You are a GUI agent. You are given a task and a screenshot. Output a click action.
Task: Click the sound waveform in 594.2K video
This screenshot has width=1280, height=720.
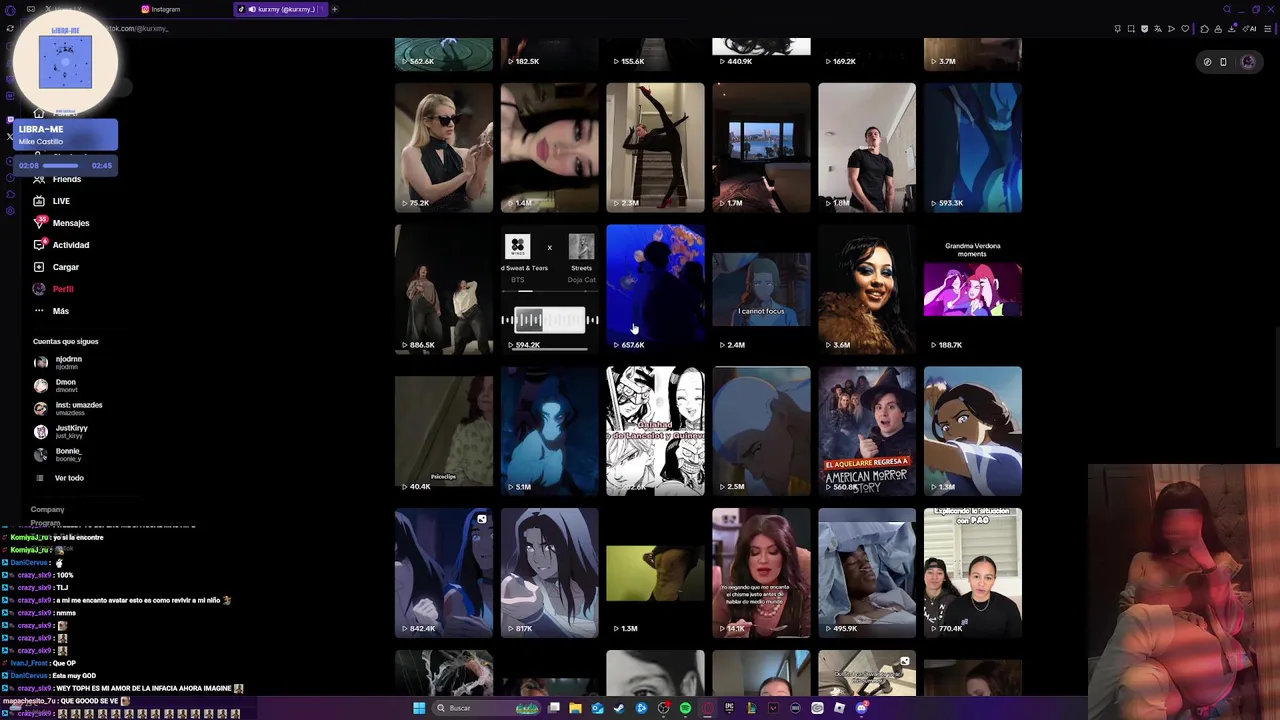(x=549, y=320)
